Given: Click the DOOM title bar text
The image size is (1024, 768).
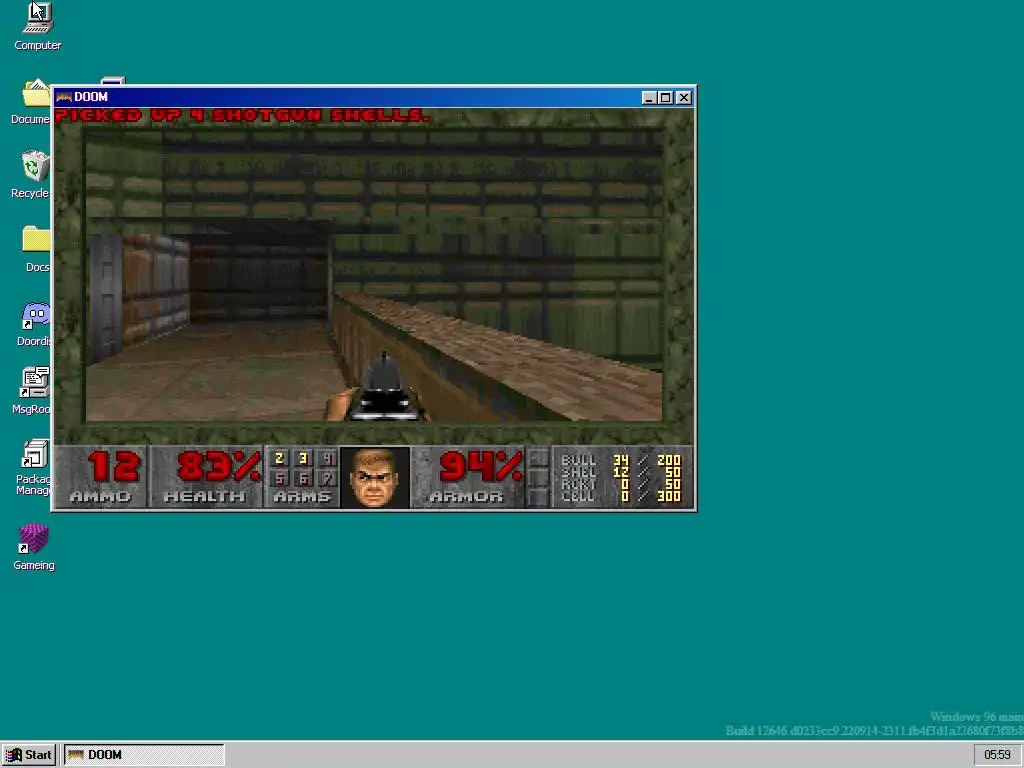Looking at the screenshot, I should (x=91, y=97).
